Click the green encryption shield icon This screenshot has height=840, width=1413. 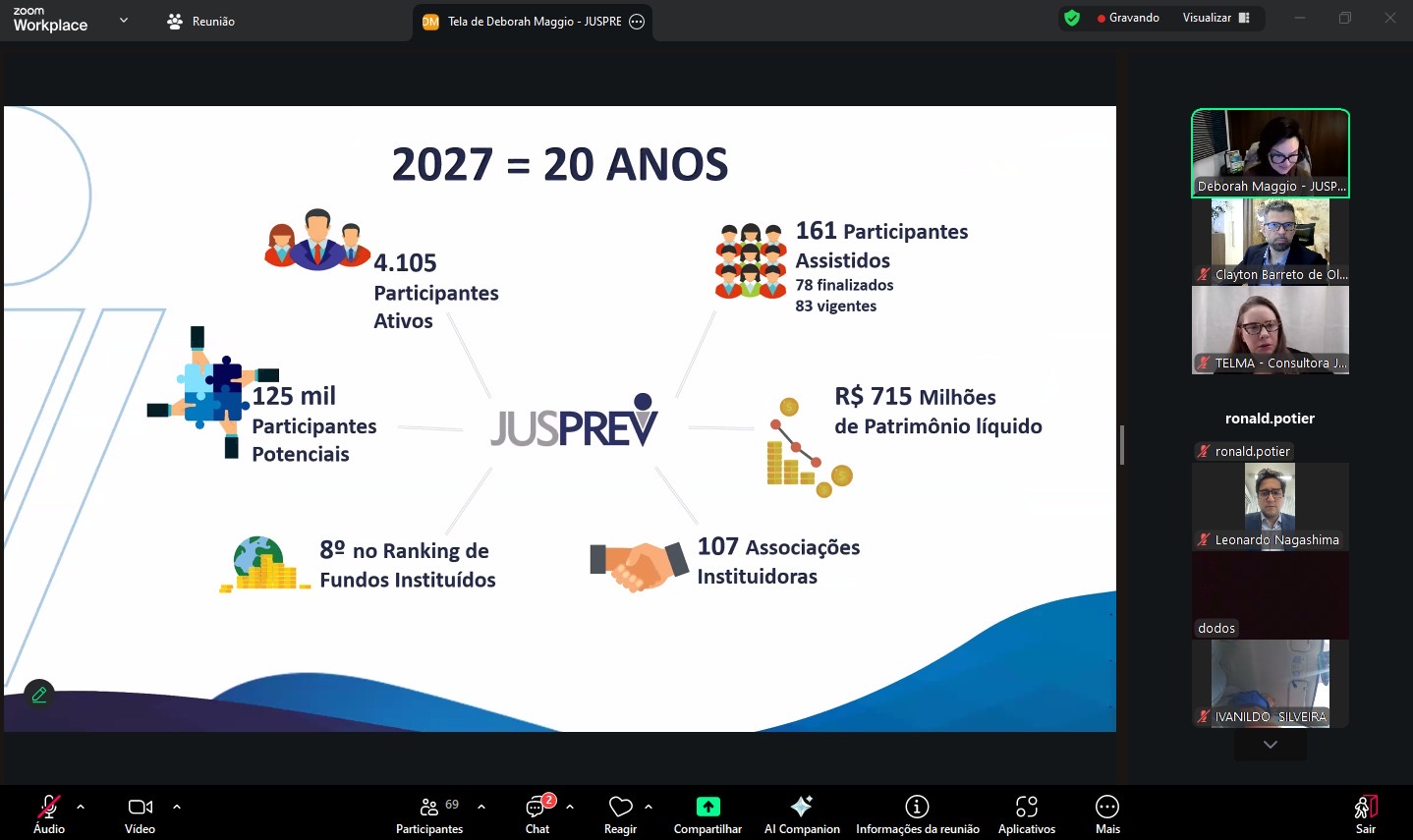(x=1072, y=18)
